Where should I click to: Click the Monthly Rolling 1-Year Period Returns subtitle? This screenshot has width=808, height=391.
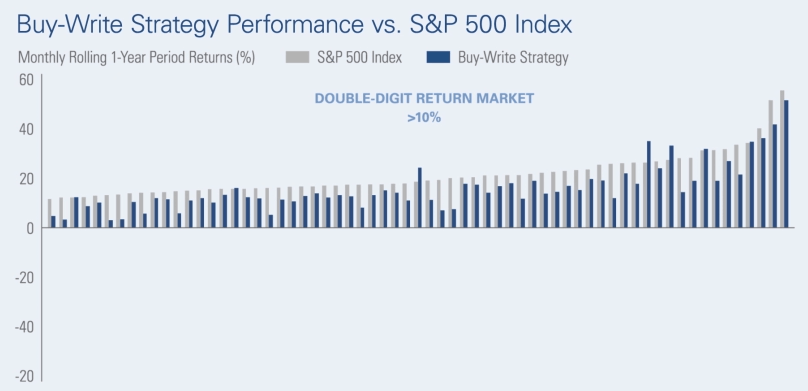[137, 57]
